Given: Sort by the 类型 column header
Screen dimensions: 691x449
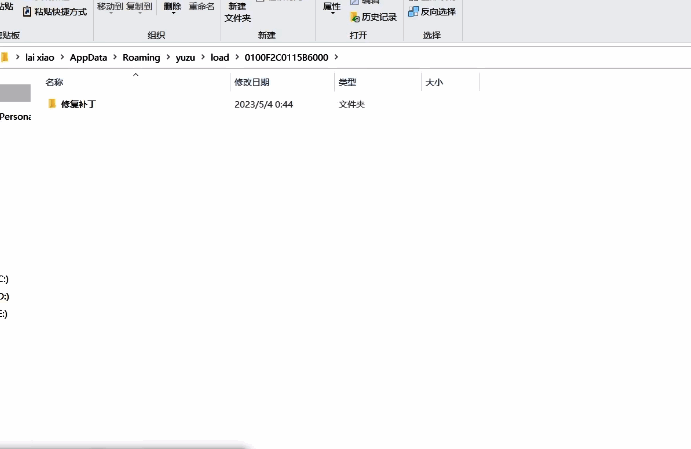Looking at the screenshot, I should 347,82.
